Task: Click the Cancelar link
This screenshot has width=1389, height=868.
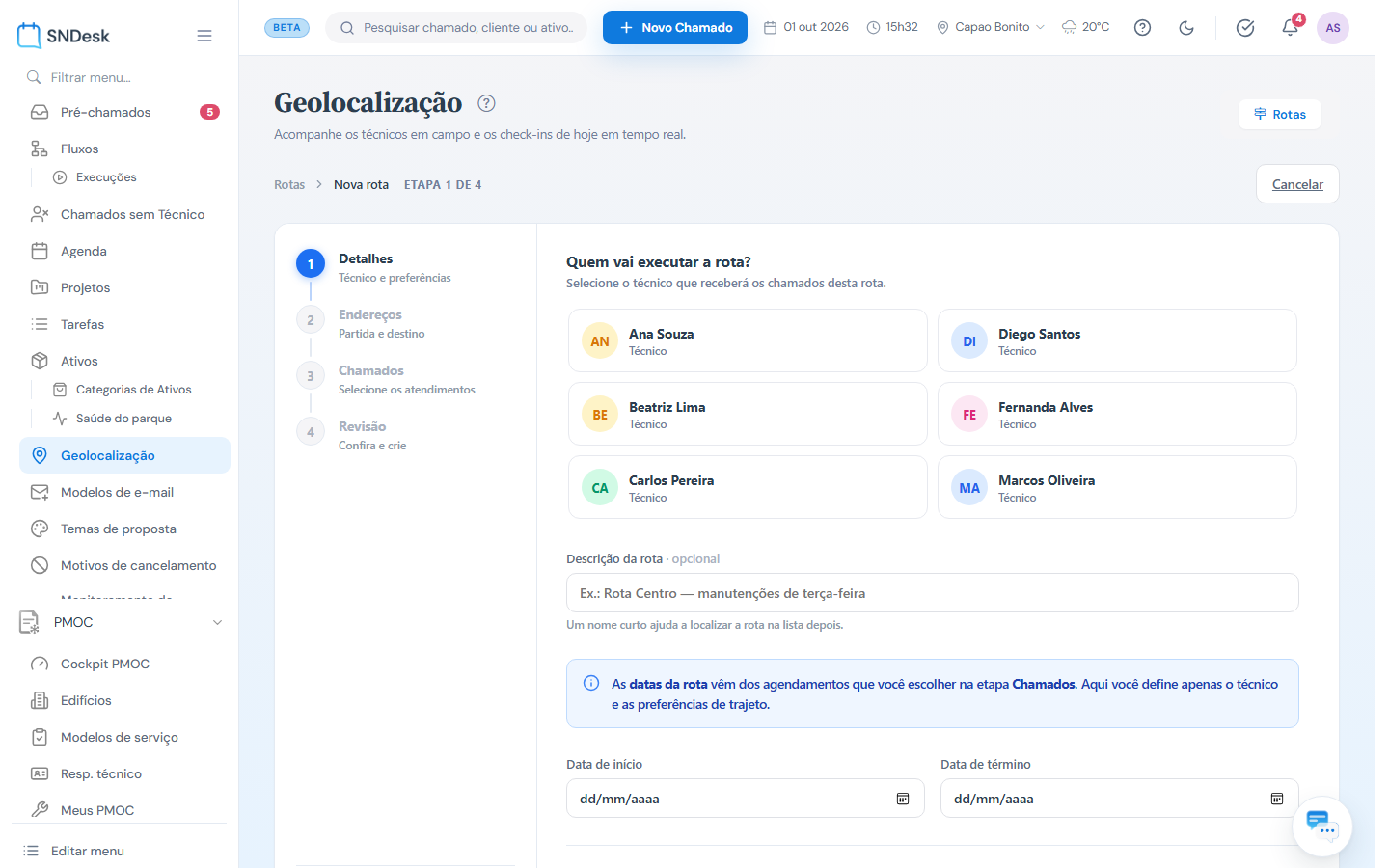Action: pos(1297,184)
